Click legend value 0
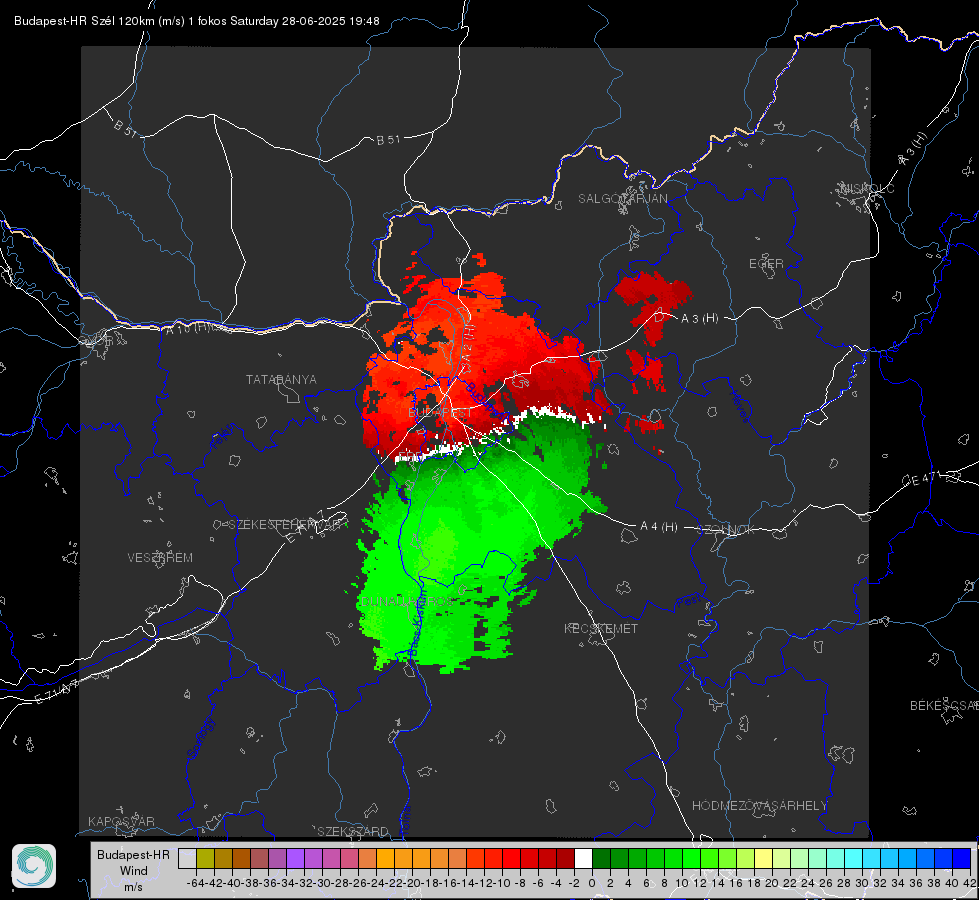Viewport: 979px width, 900px height. click(x=592, y=883)
